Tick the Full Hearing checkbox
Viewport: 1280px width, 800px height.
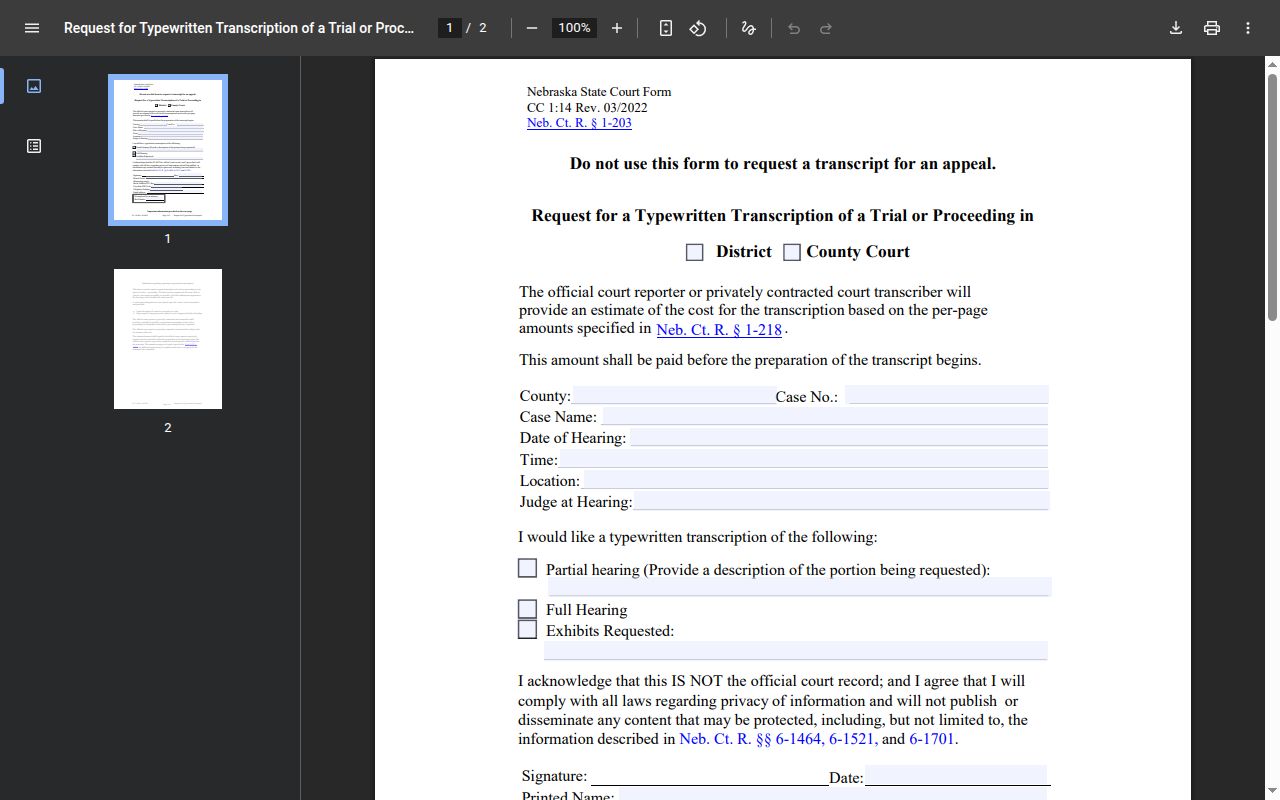tap(528, 609)
